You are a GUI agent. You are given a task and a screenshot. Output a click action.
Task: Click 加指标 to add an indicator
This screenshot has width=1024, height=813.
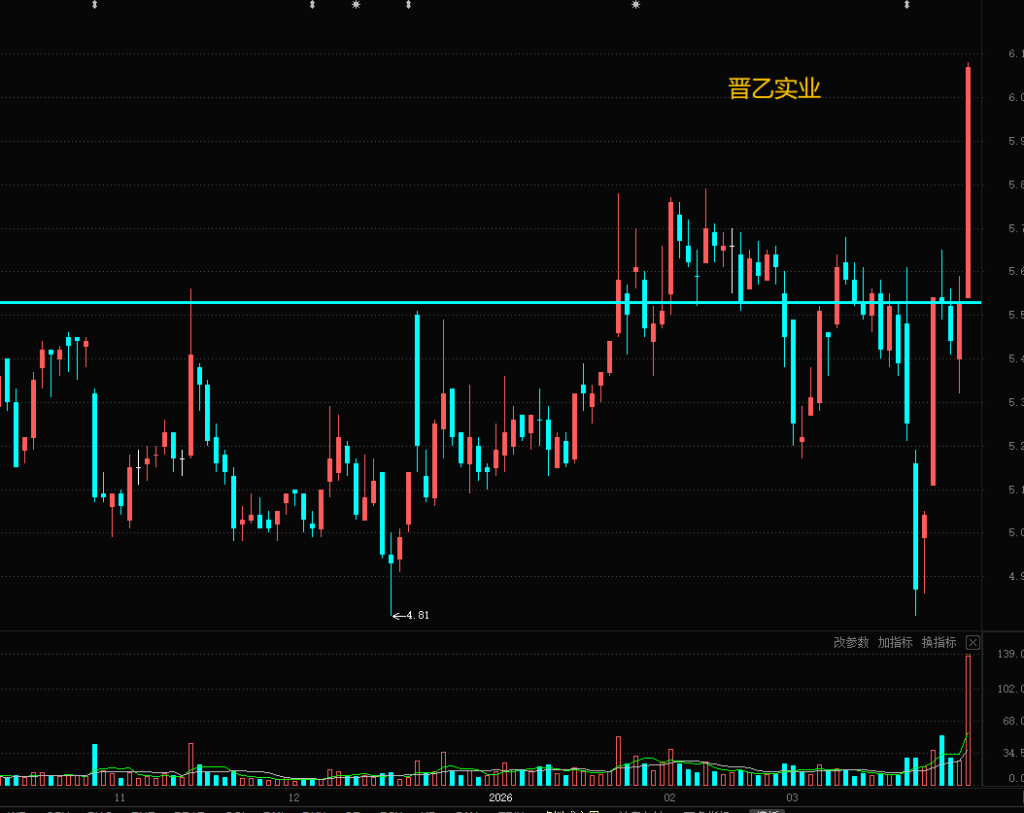point(895,642)
